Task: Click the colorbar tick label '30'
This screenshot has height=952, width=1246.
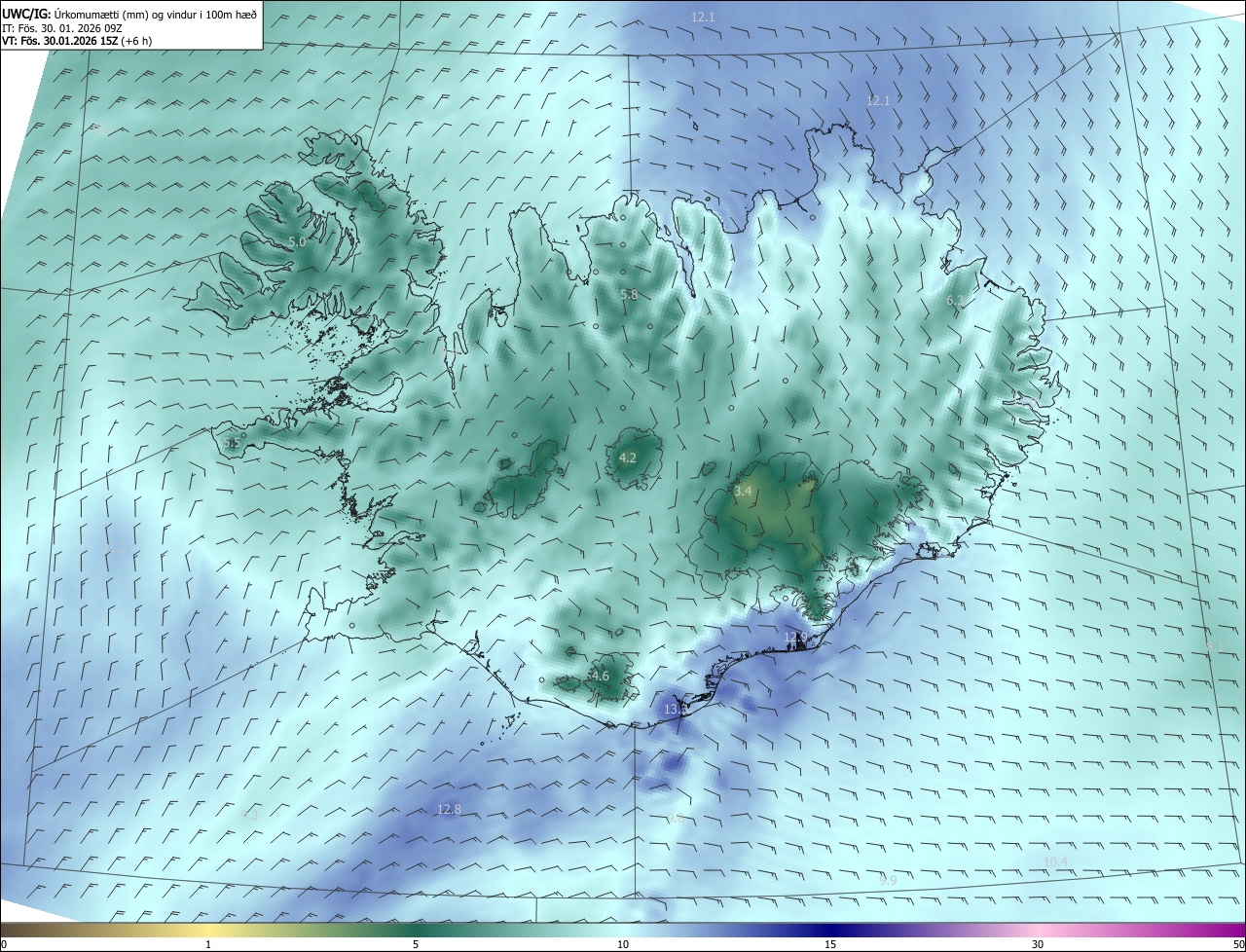Action: tap(1038, 944)
